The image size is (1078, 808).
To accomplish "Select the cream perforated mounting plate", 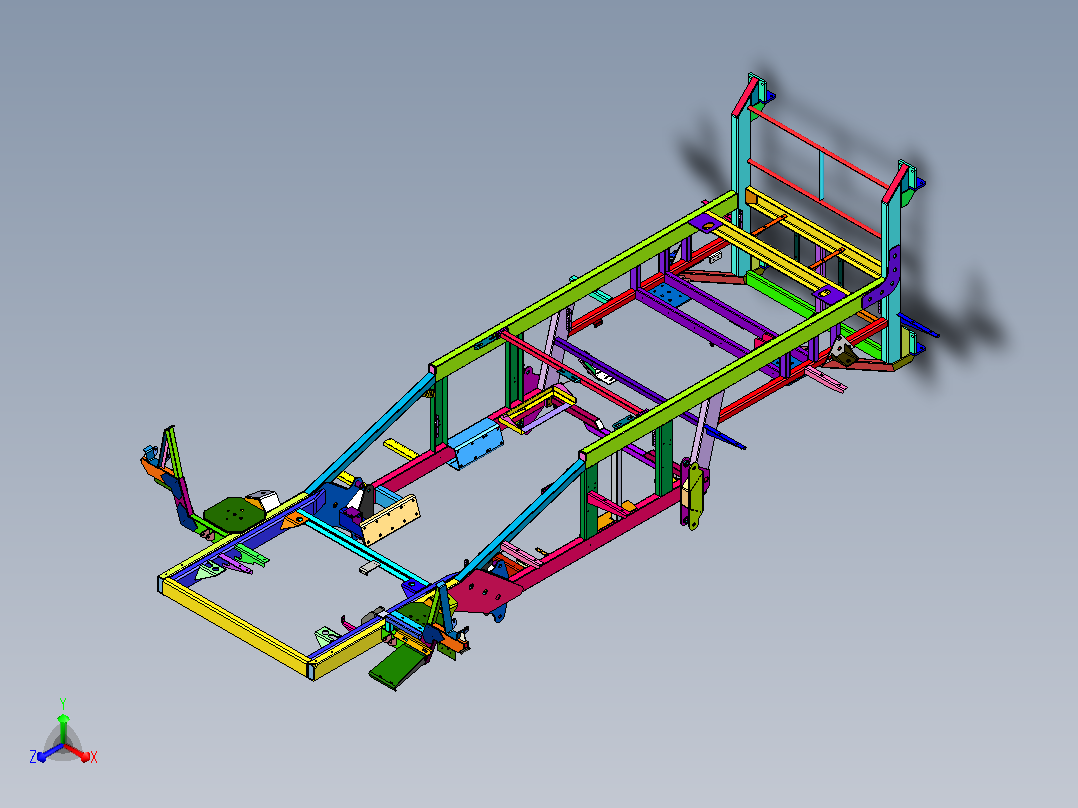I will pos(390,520).
